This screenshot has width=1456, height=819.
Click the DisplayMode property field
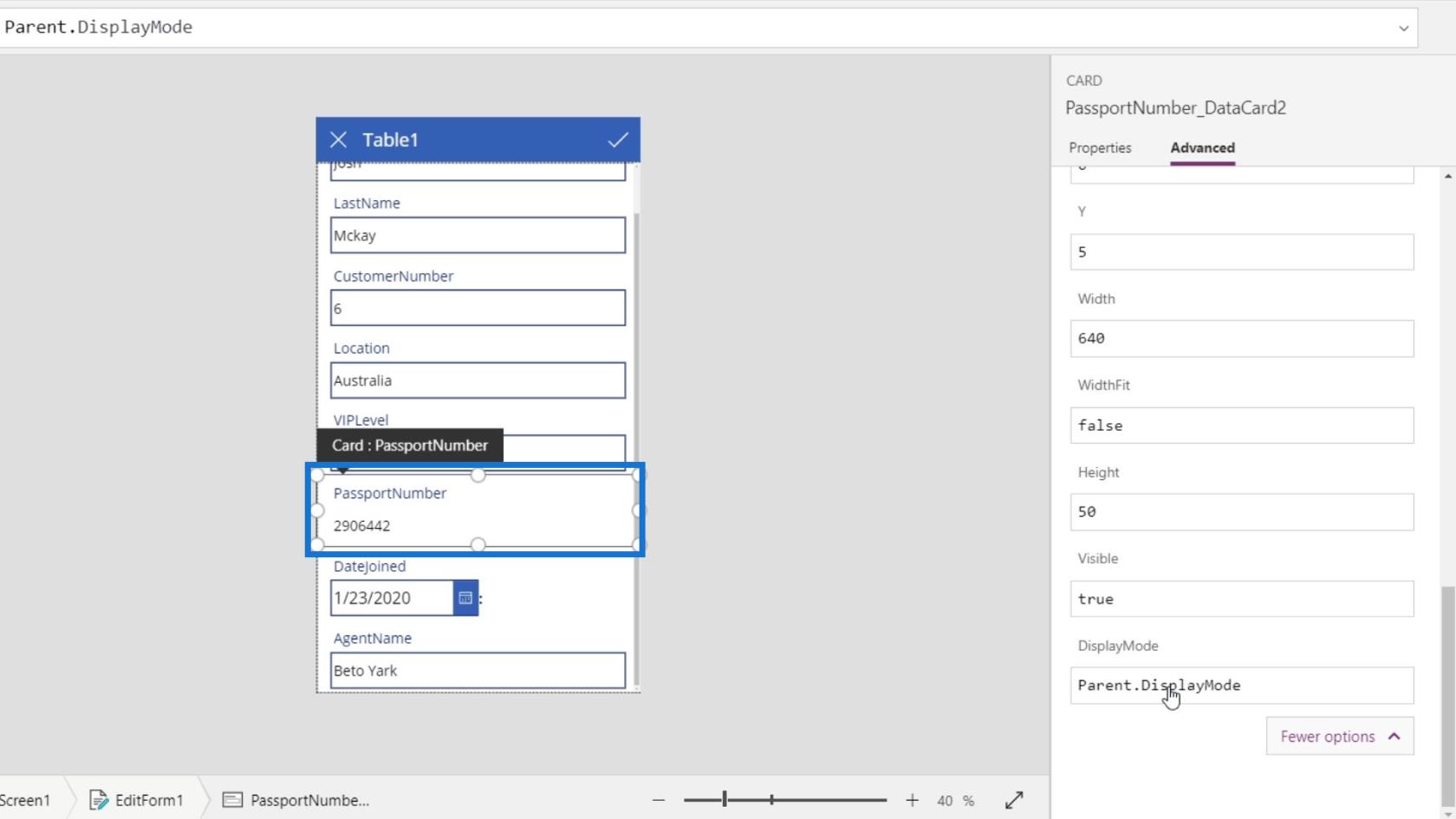click(x=1242, y=686)
